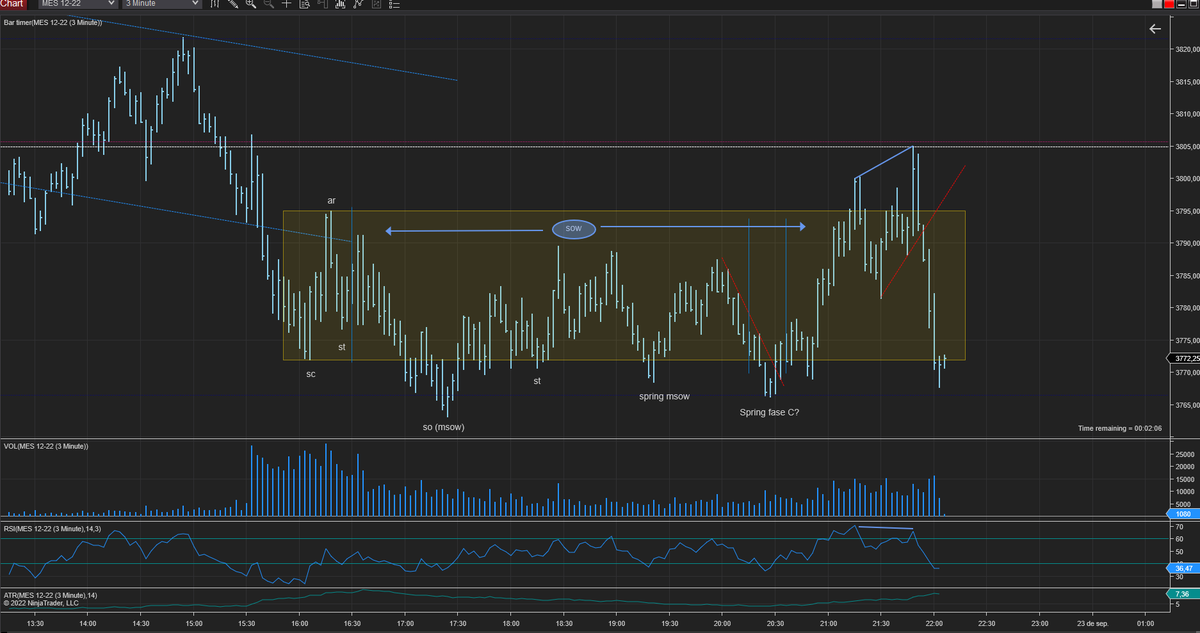Viewport: 1200px width, 633px height.
Task: Open the bar style chart type icon
Action: click(215, 4)
